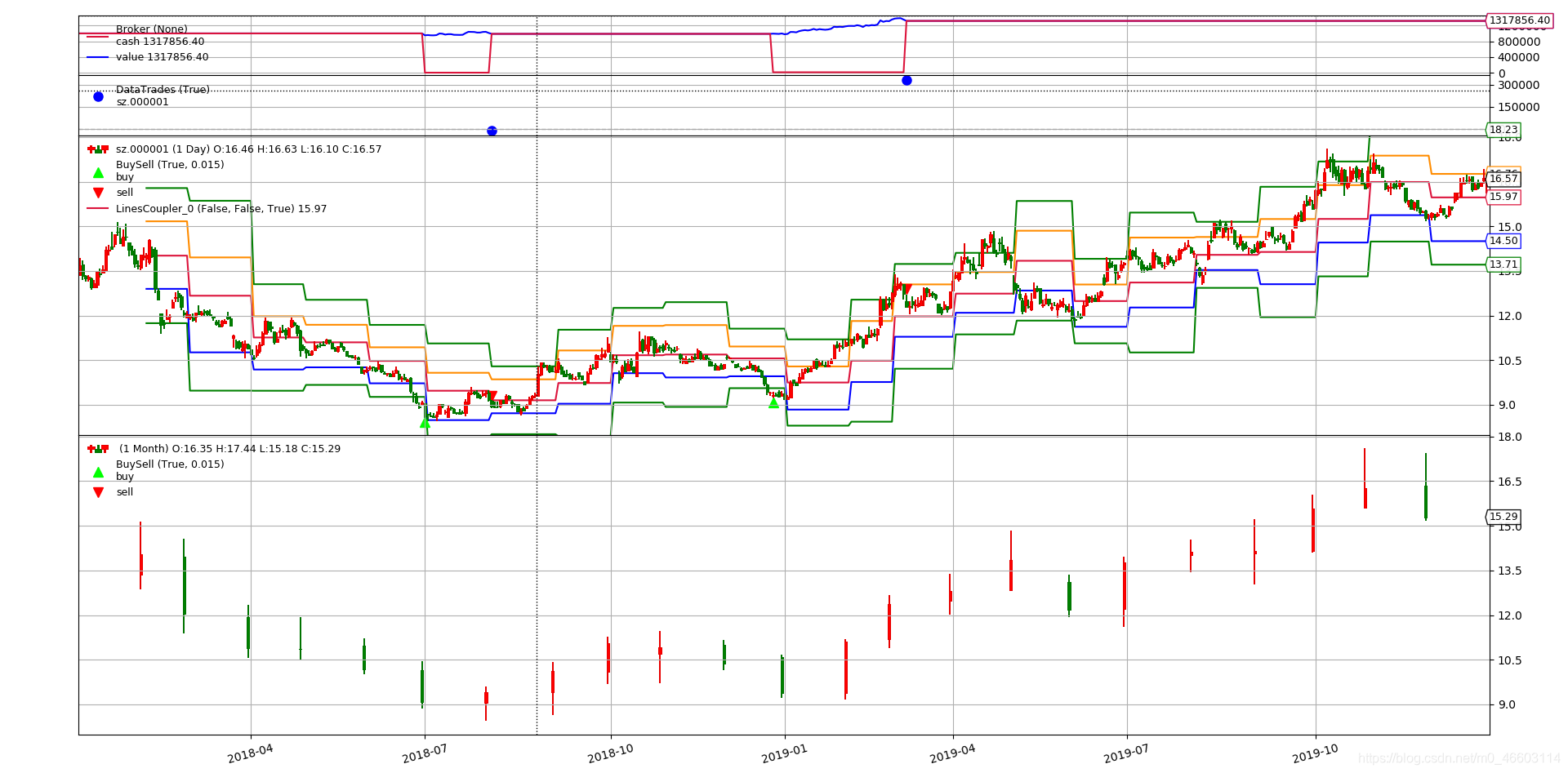Image resolution: width=1568 pixels, height=773 pixels.
Task: Click the red sell triangle icon in monthly legend
Action: (x=99, y=491)
